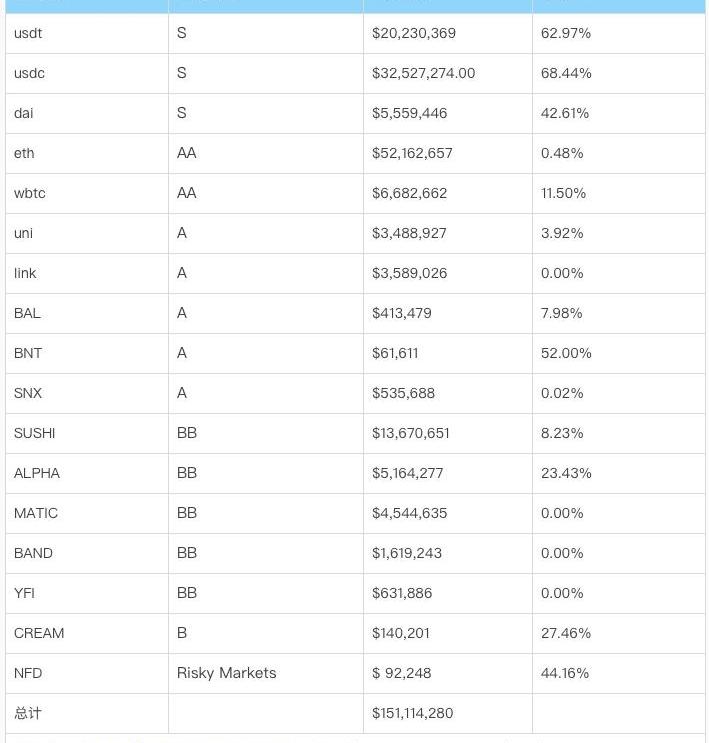Select the usdc value $32,527,274.00
The height and width of the screenshot is (743, 709).
click(423, 73)
